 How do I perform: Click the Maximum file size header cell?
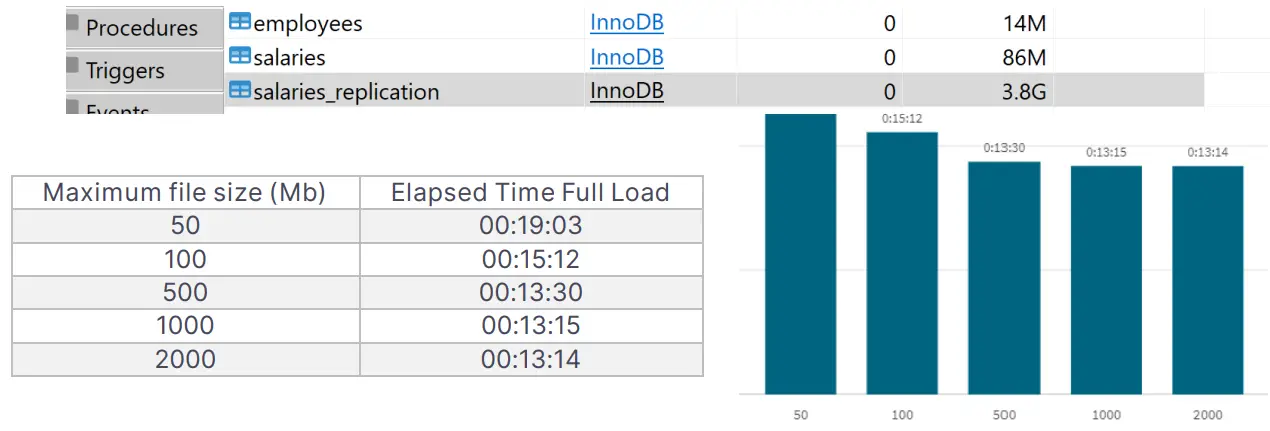click(x=185, y=193)
